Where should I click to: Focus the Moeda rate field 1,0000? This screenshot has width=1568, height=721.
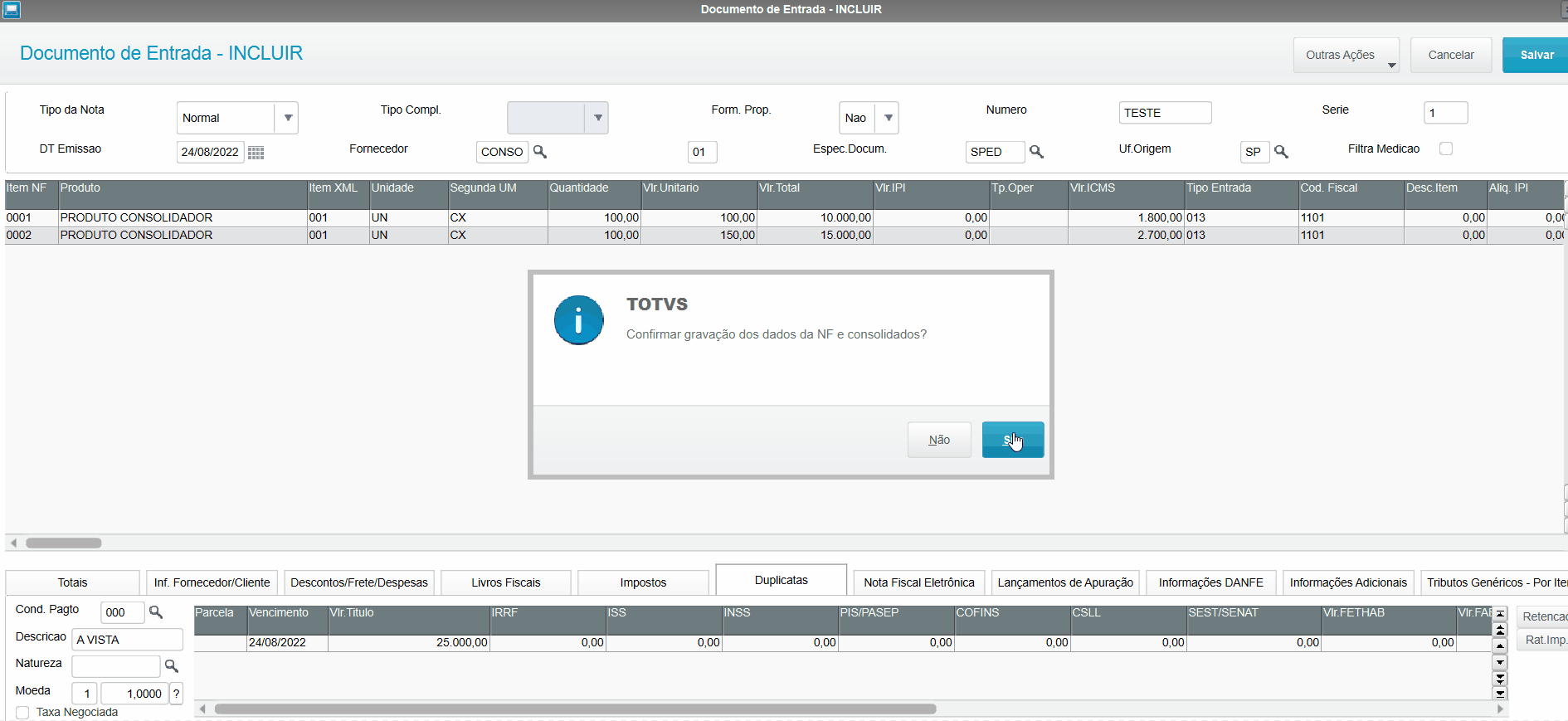(x=134, y=694)
